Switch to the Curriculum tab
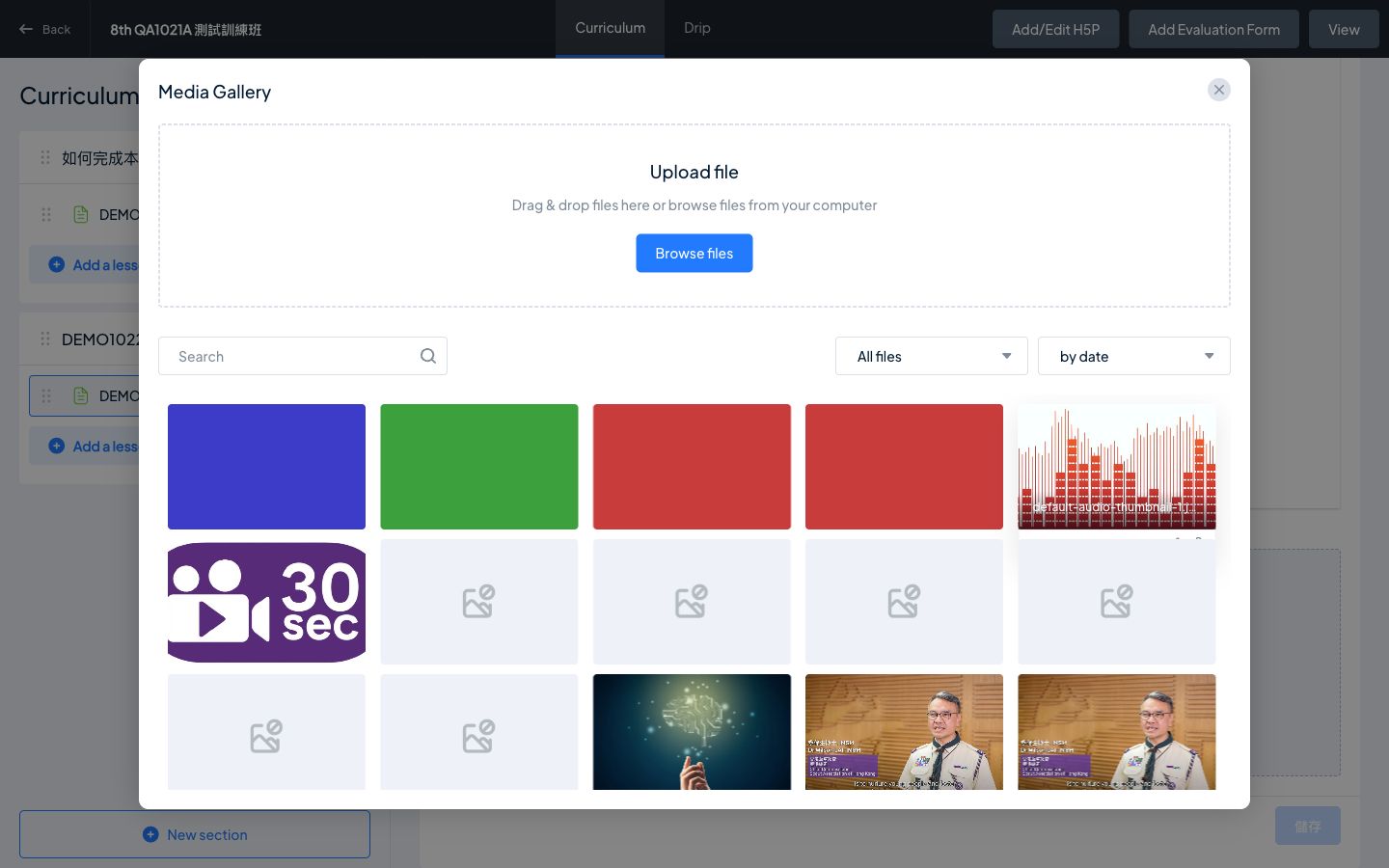The height and width of the screenshot is (868, 1389). (611, 28)
